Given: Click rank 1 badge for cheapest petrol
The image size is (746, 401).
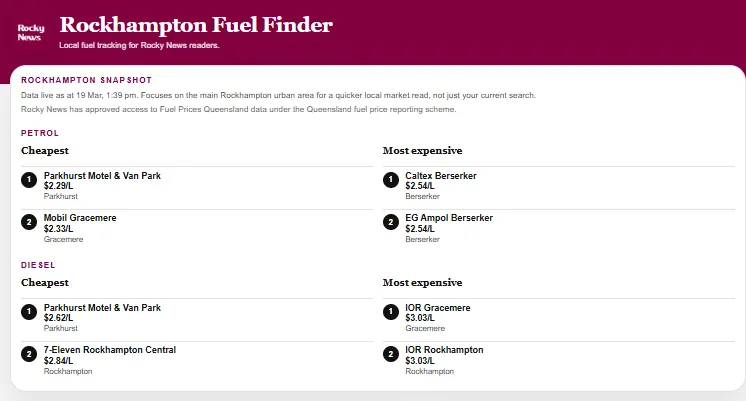Looking at the screenshot, I should (x=29, y=180).
